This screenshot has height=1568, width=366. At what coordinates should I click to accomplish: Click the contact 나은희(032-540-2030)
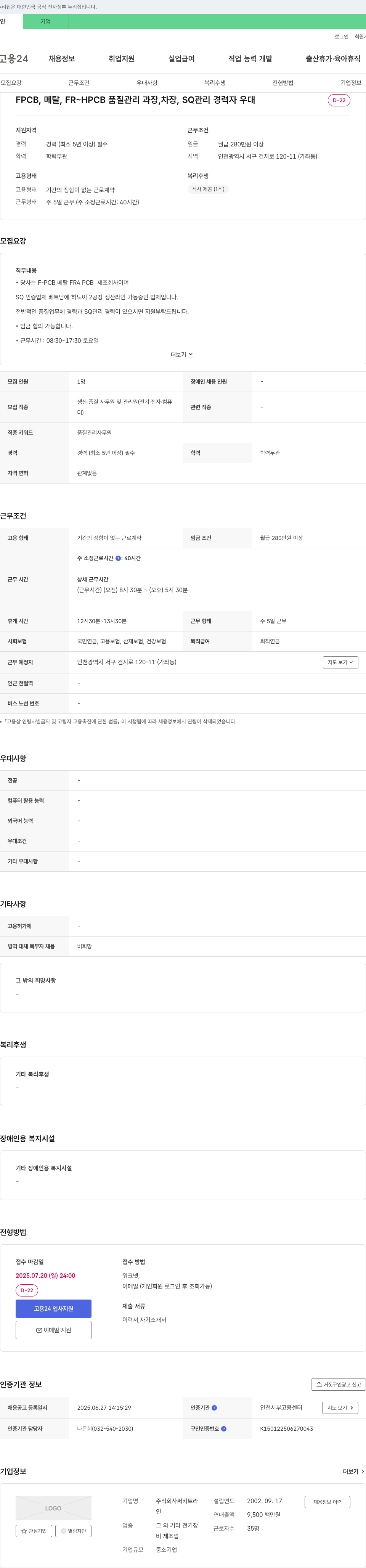point(105,1428)
